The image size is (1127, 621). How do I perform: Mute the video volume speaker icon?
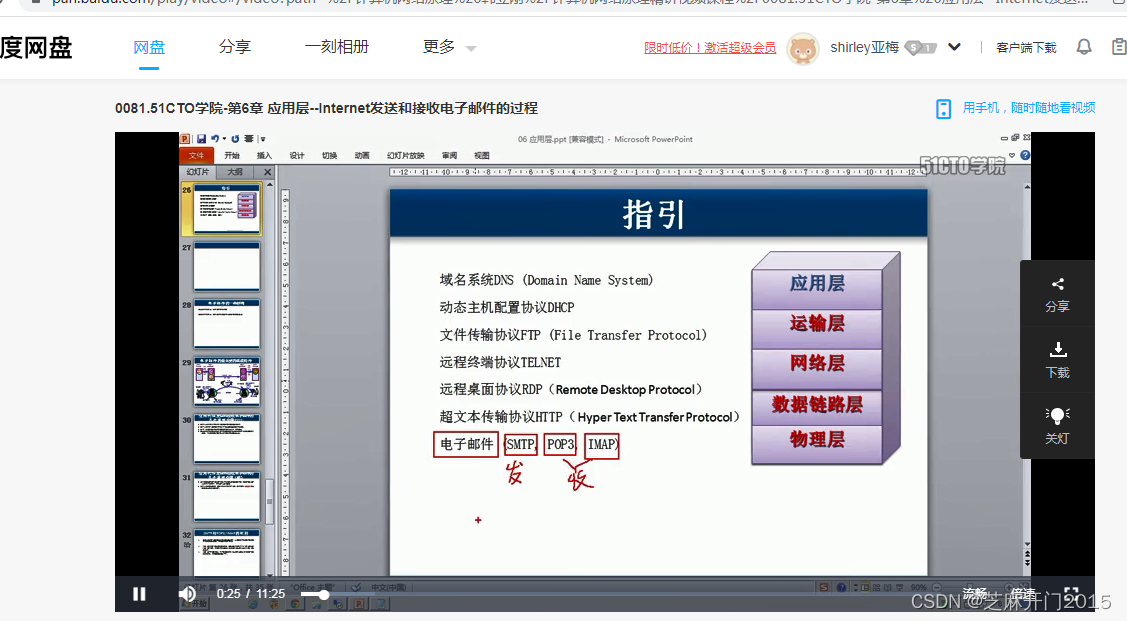pos(187,594)
